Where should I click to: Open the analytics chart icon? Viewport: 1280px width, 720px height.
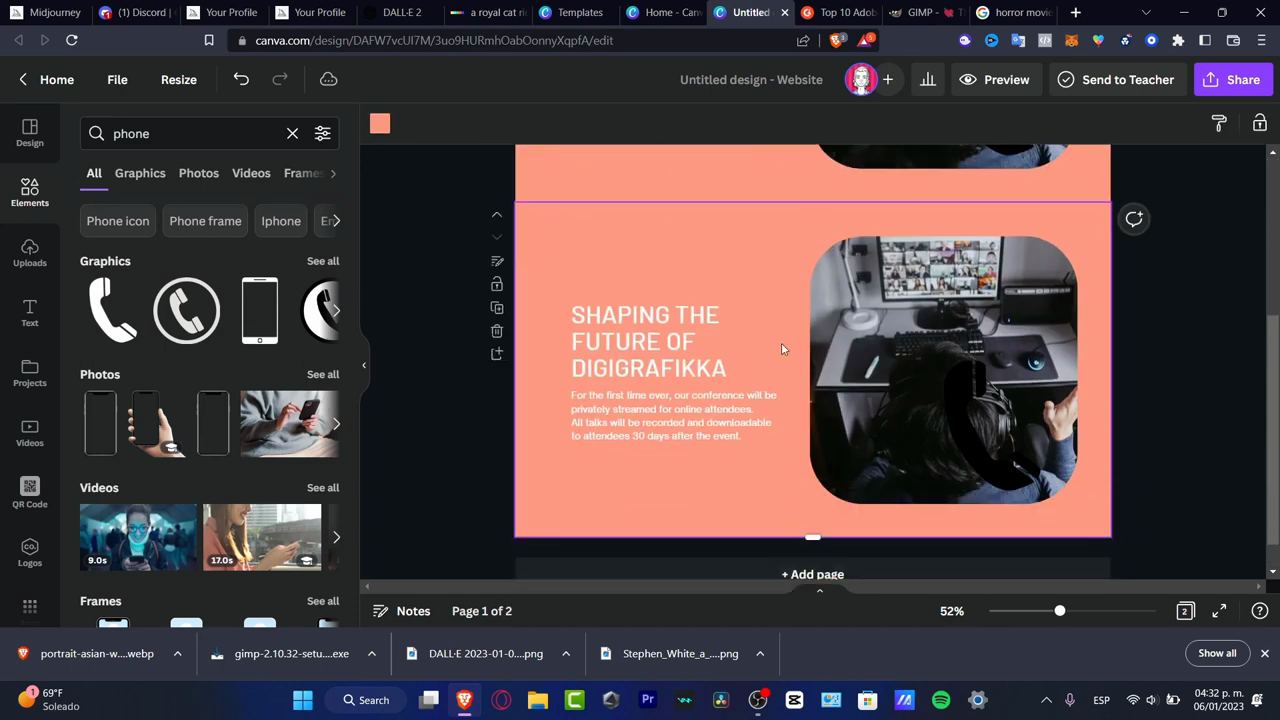tap(928, 80)
